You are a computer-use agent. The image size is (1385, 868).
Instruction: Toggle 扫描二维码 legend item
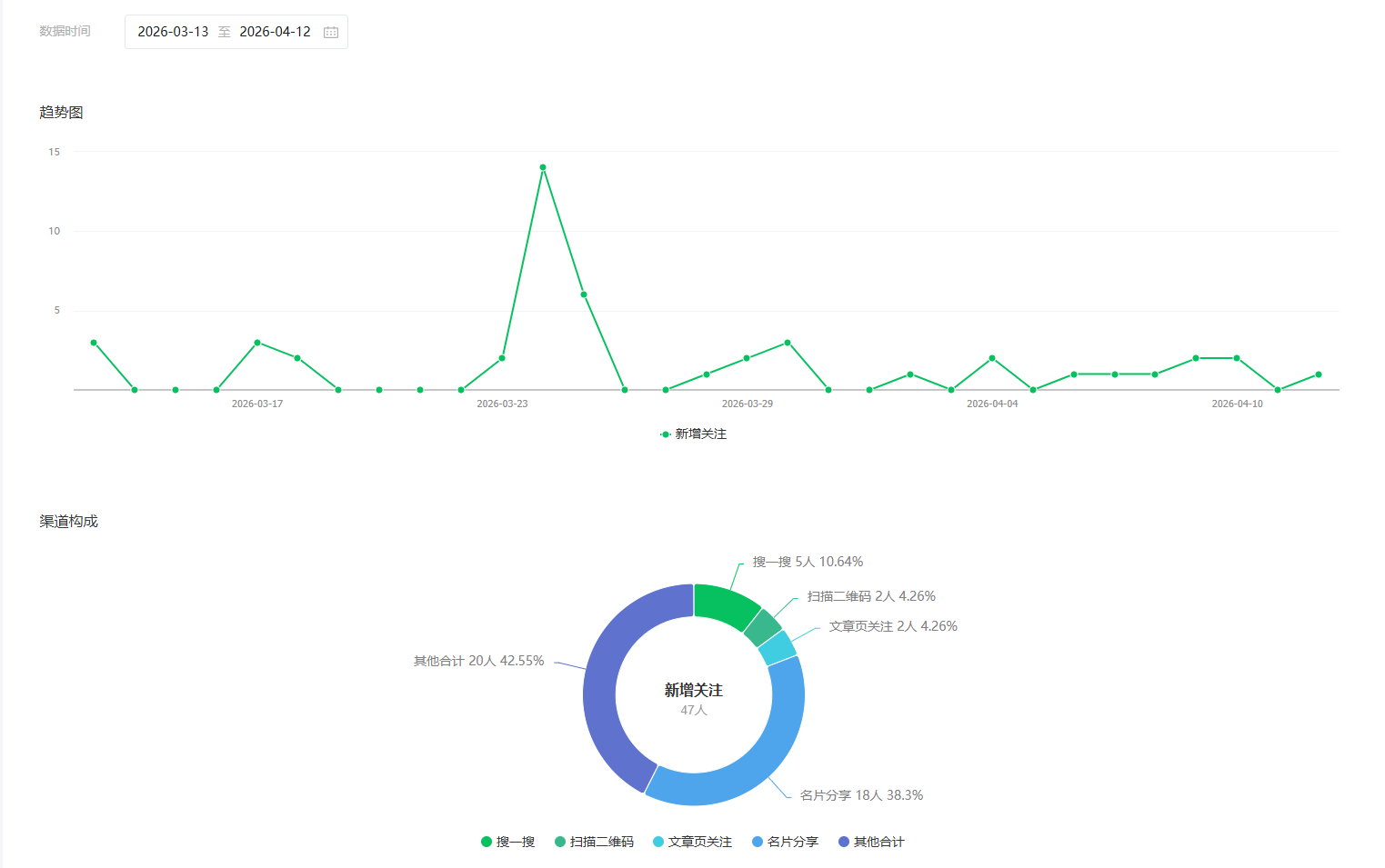tap(594, 842)
